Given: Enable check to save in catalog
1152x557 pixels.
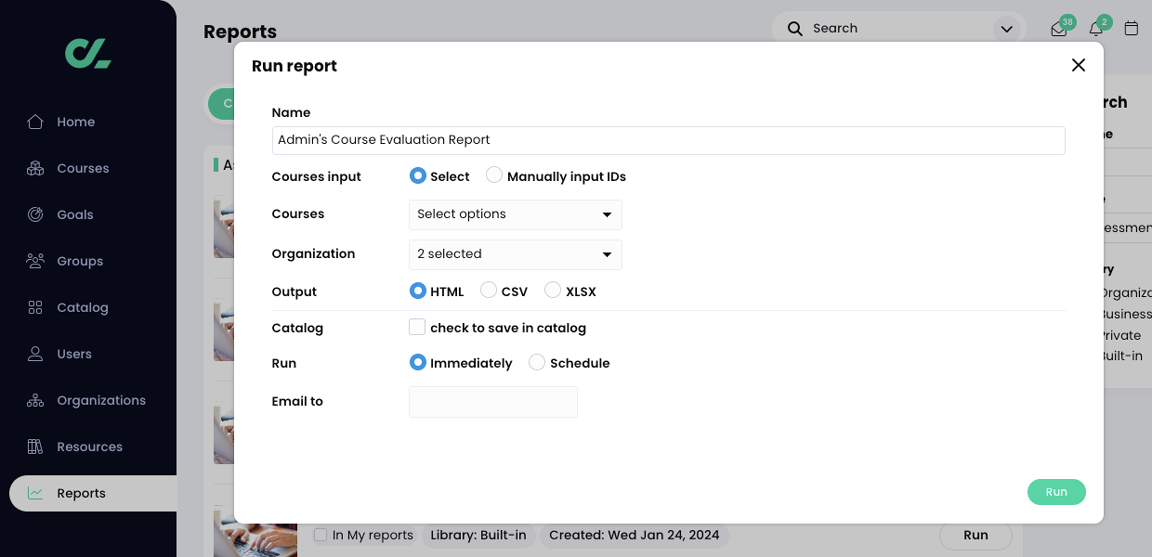Looking at the screenshot, I should (x=417, y=327).
